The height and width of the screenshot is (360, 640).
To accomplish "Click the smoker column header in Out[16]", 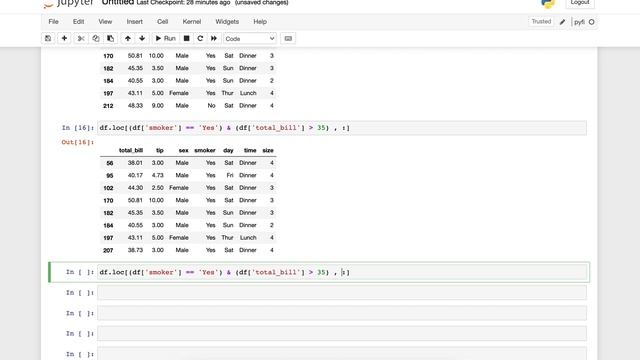I will click(x=204, y=150).
